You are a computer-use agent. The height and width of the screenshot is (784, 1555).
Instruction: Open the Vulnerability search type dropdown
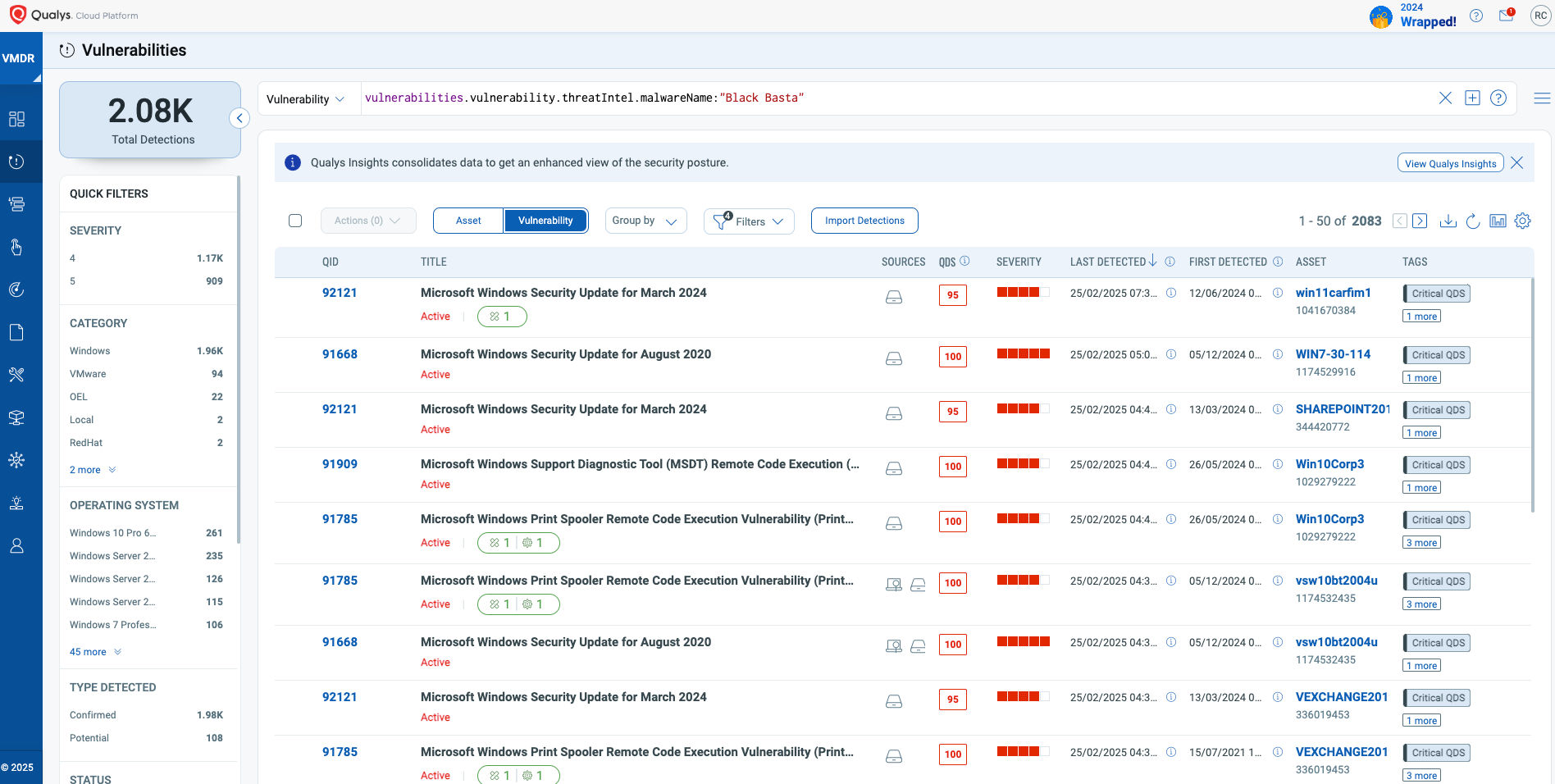307,99
